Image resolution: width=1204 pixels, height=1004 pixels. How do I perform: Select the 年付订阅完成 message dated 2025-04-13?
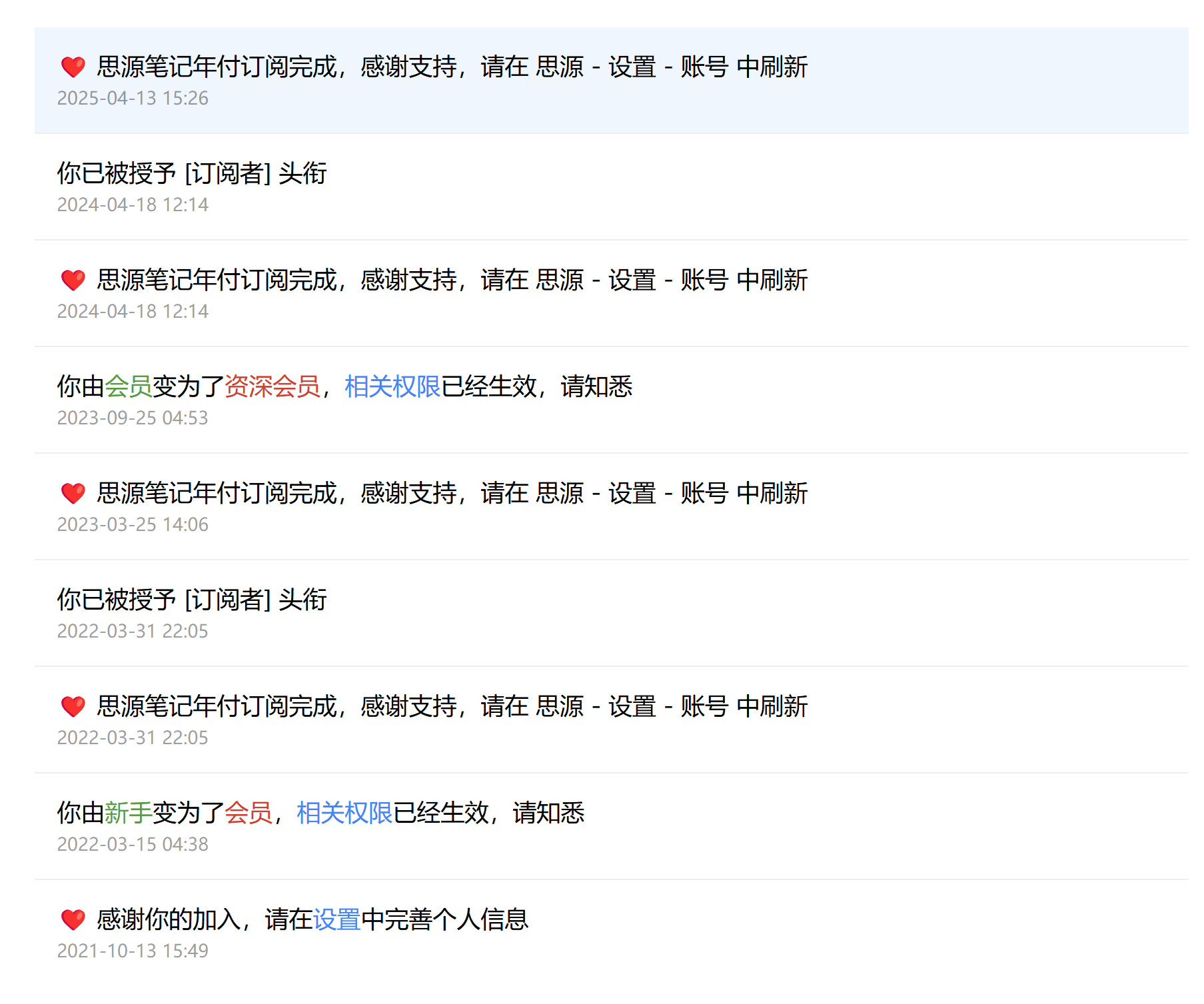(x=612, y=80)
